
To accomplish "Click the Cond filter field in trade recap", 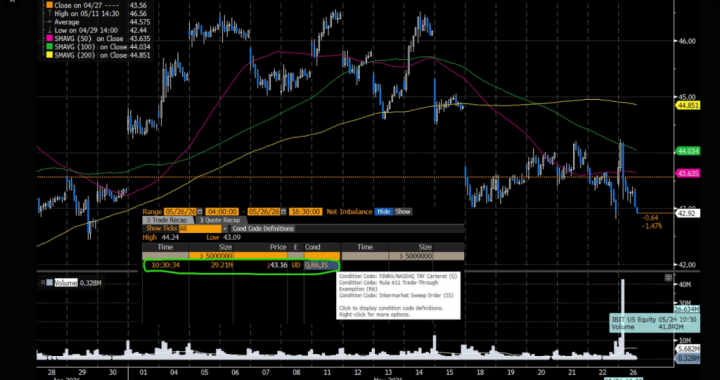I will (321, 256).
